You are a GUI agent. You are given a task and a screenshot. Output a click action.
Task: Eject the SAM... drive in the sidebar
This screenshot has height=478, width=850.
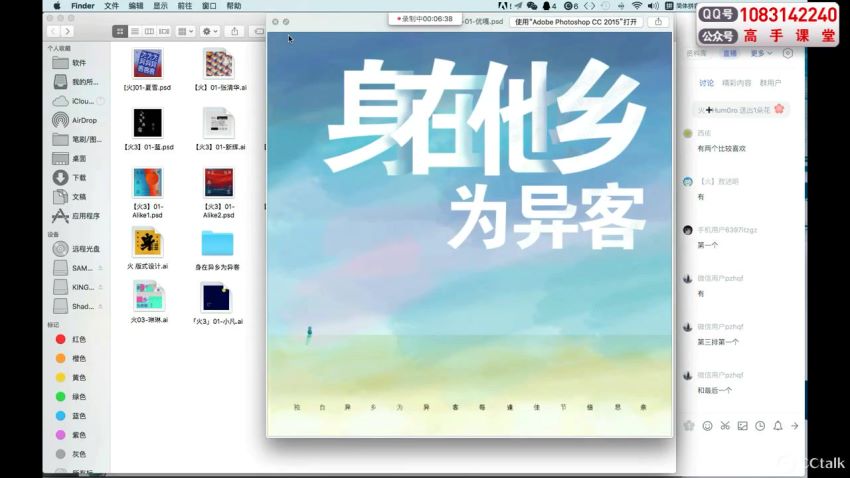(x=100, y=268)
